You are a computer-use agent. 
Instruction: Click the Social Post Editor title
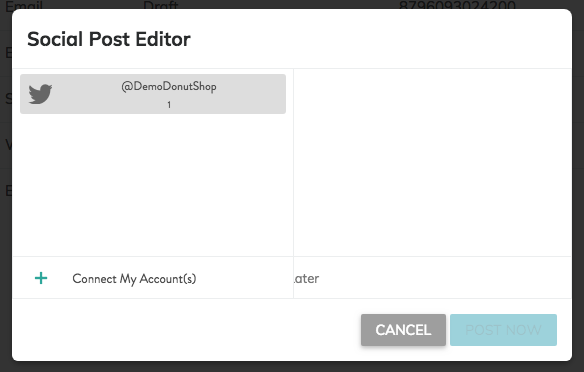[x=109, y=39]
